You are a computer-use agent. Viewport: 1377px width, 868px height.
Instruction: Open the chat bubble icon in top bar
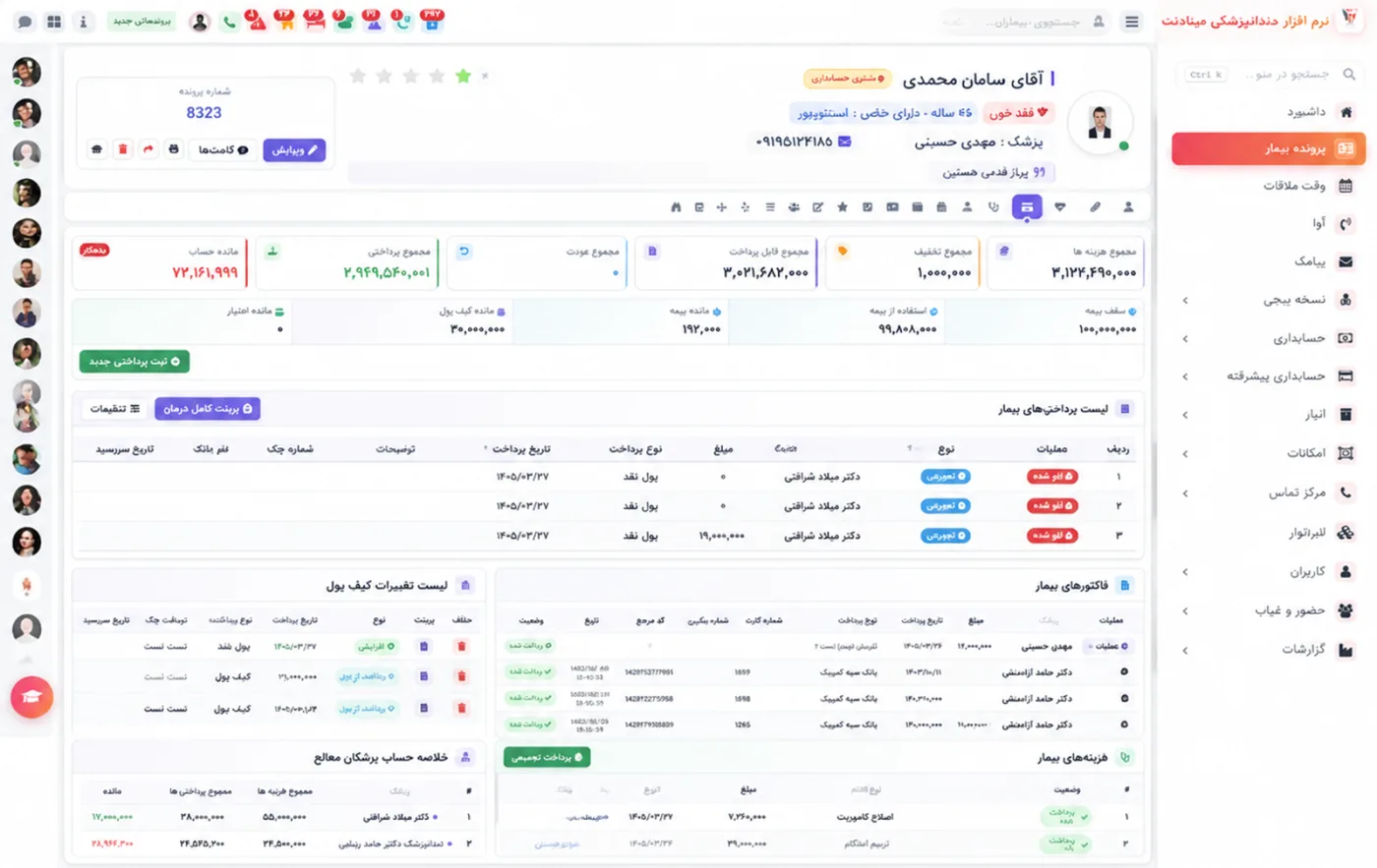click(26, 22)
